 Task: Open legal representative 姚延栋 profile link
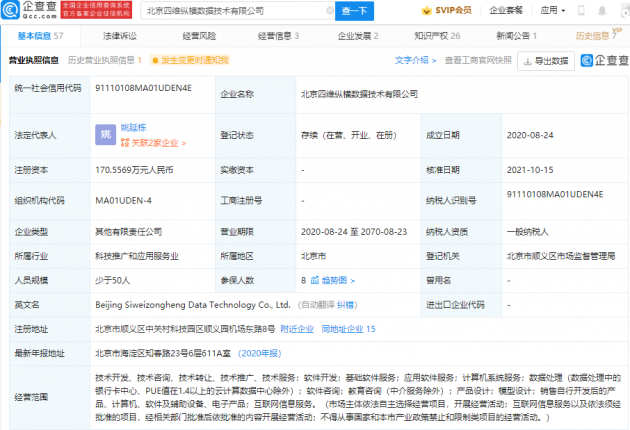pos(133,128)
